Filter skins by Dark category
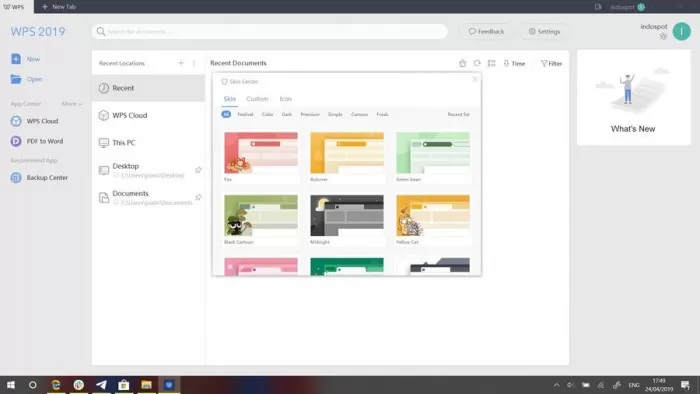The height and width of the screenshot is (394, 700). click(x=287, y=114)
